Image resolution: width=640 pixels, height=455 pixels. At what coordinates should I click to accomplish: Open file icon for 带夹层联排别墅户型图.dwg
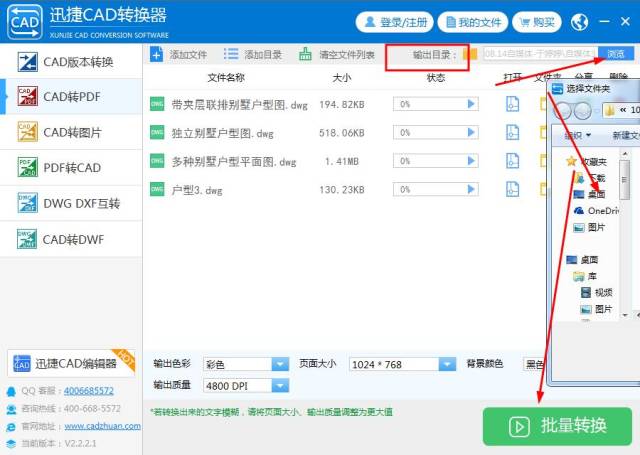pos(513,104)
